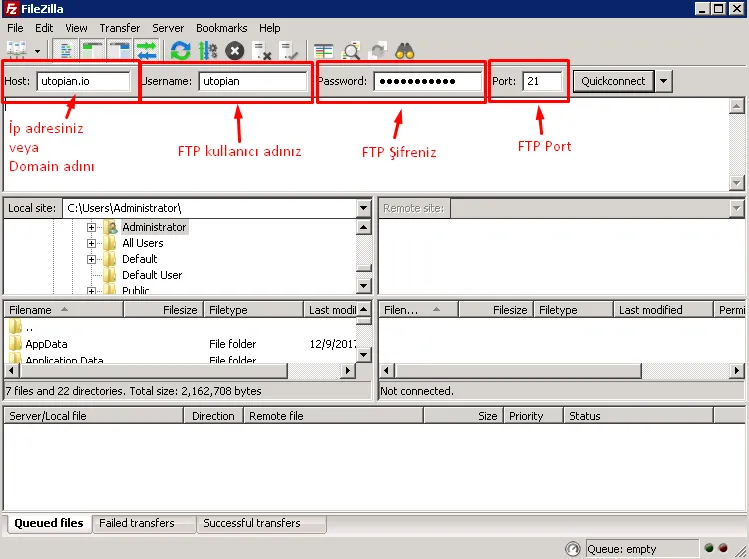Viewport: 749px width, 559px height.
Task: Toggle message log display
Action: (65, 50)
